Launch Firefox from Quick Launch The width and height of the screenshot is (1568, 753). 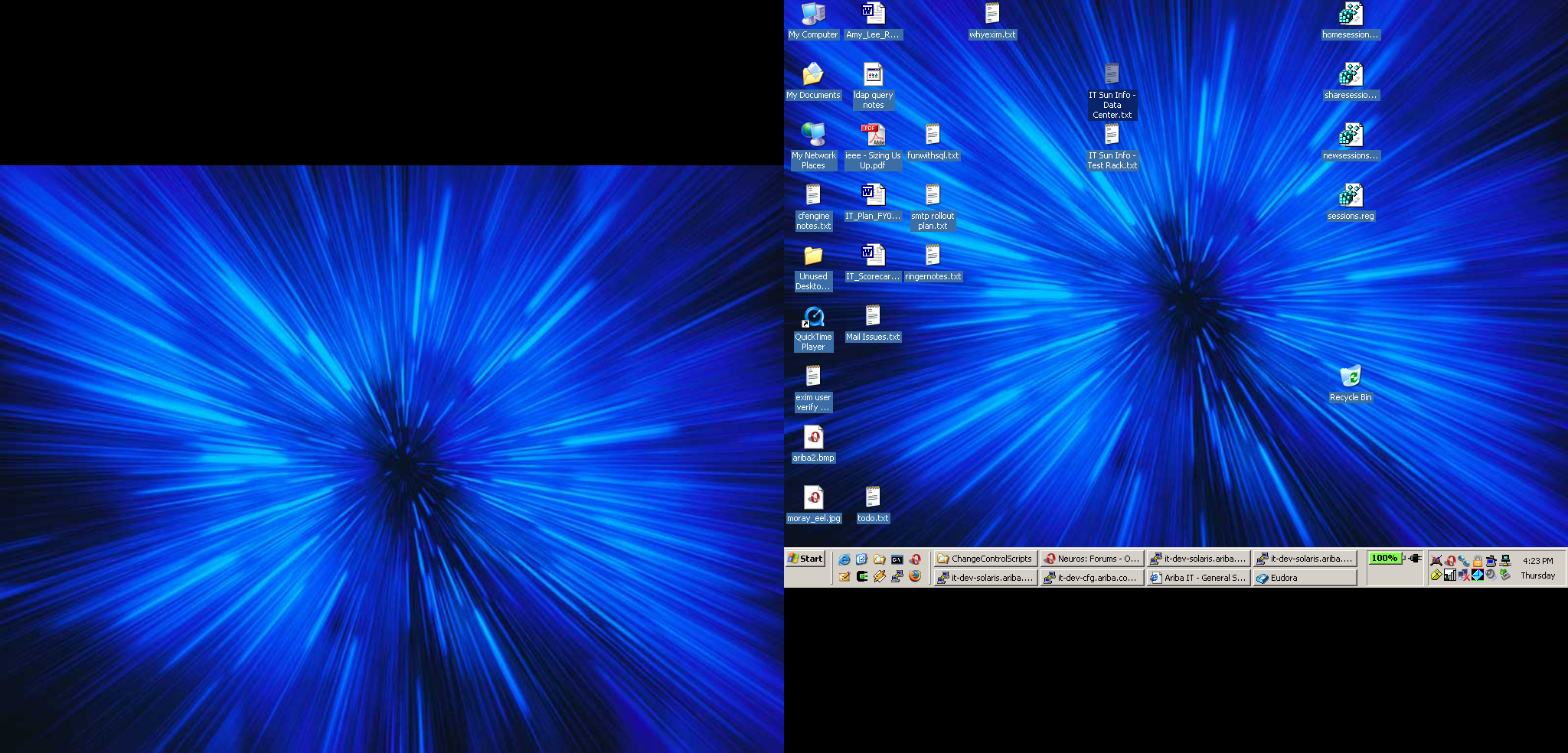pos(915,576)
